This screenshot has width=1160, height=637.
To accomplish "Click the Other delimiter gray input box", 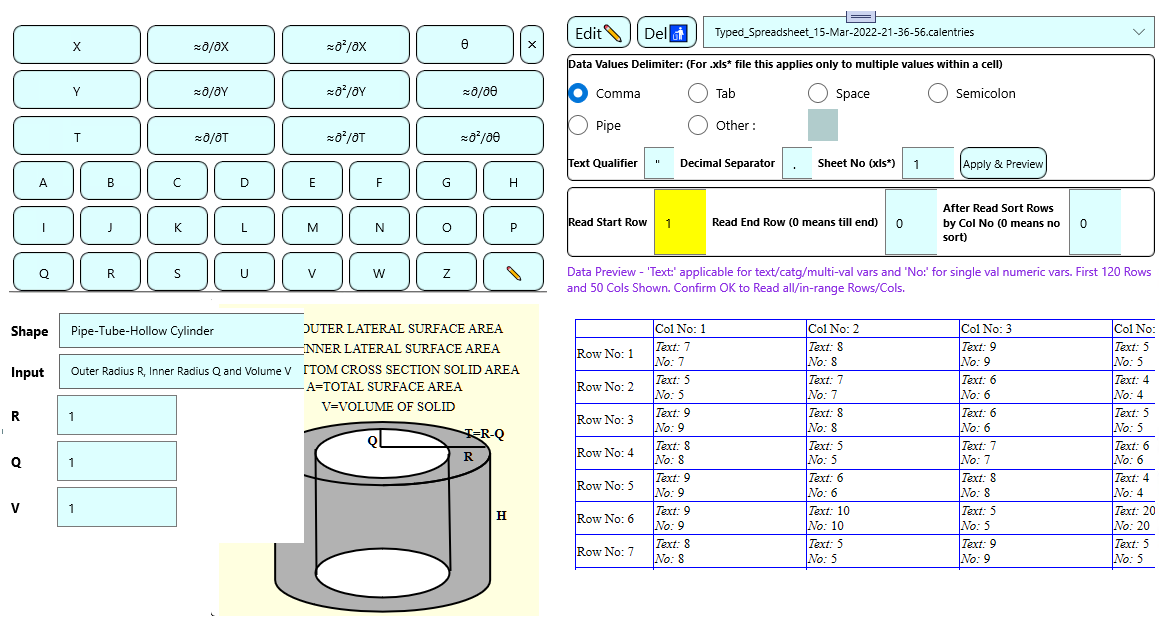I will pos(823,125).
